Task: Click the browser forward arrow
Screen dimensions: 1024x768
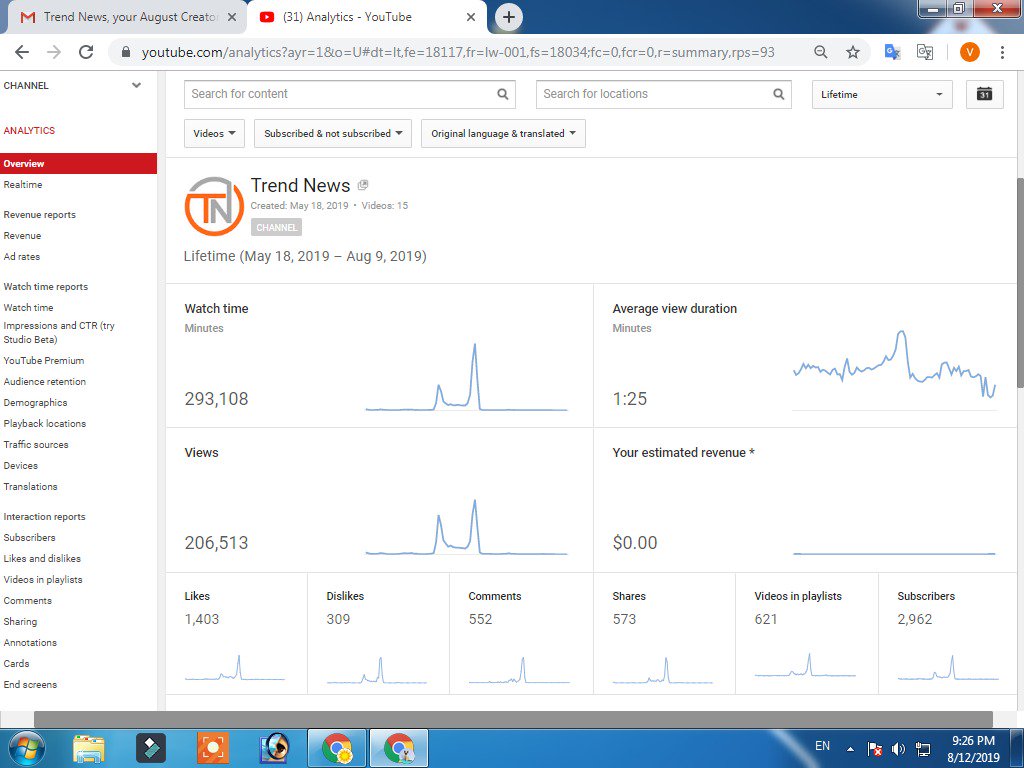Action: [x=54, y=52]
